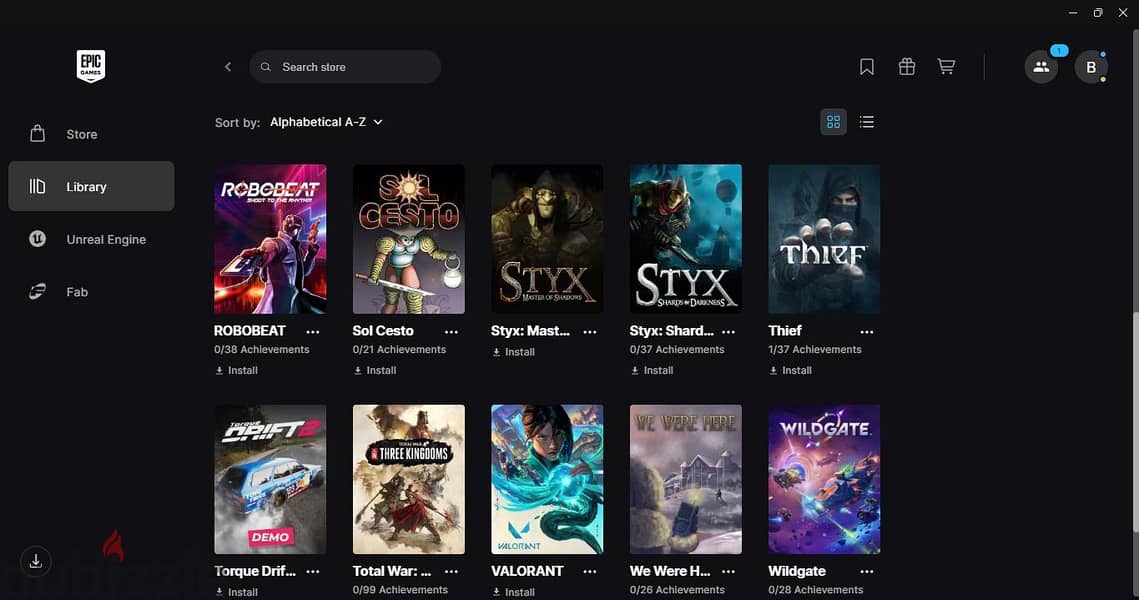This screenshot has height=600, width=1139.
Task: Click Wildgate 0/28 Achievements text
Action: 816,590
